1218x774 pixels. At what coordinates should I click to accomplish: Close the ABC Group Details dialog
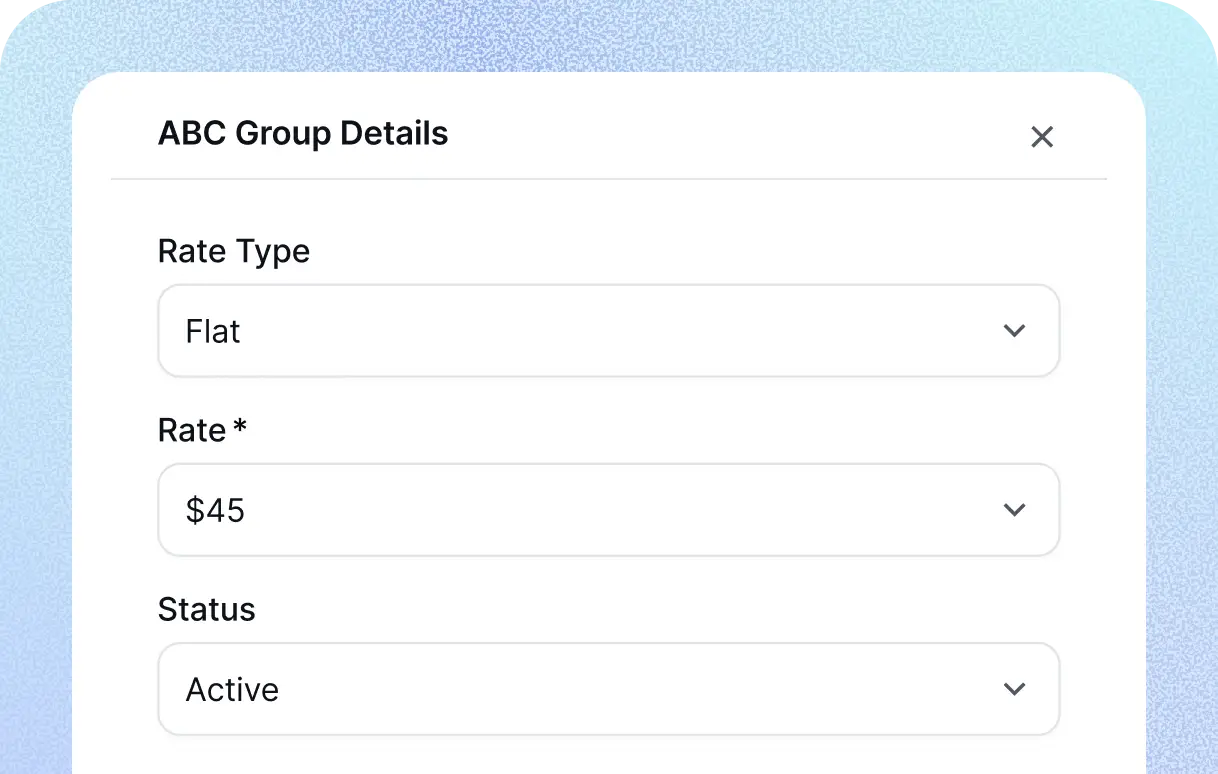[1042, 137]
